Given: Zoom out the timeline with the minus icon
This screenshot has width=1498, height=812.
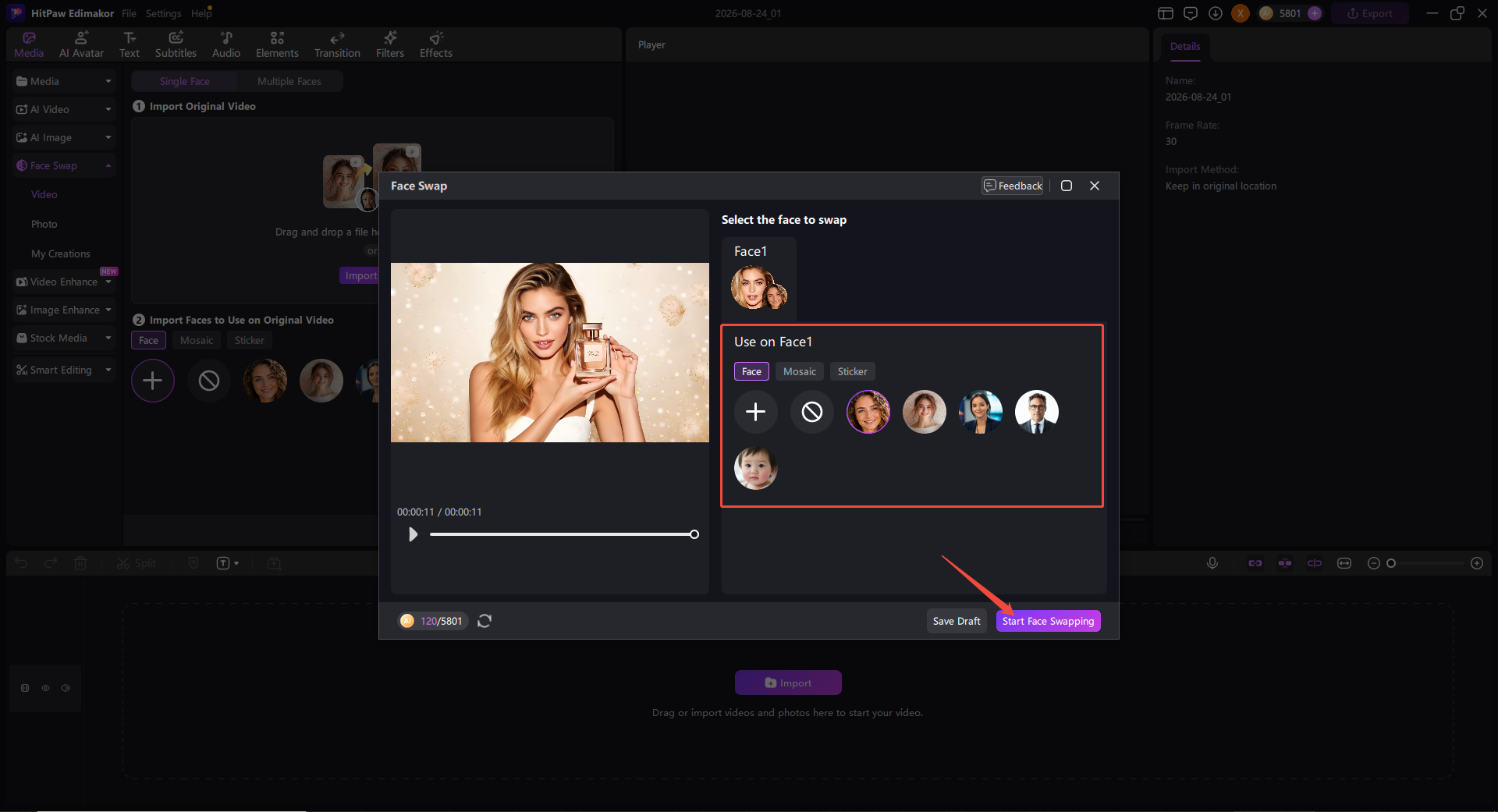Looking at the screenshot, I should (1374, 563).
